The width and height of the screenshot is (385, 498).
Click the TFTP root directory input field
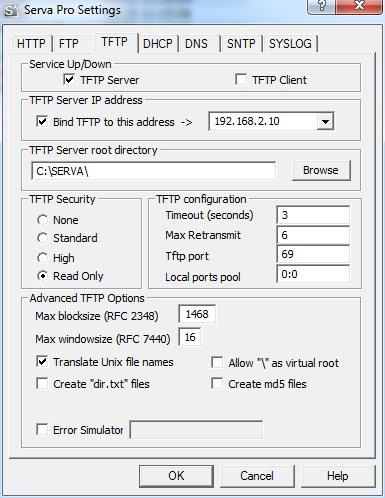(154, 171)
